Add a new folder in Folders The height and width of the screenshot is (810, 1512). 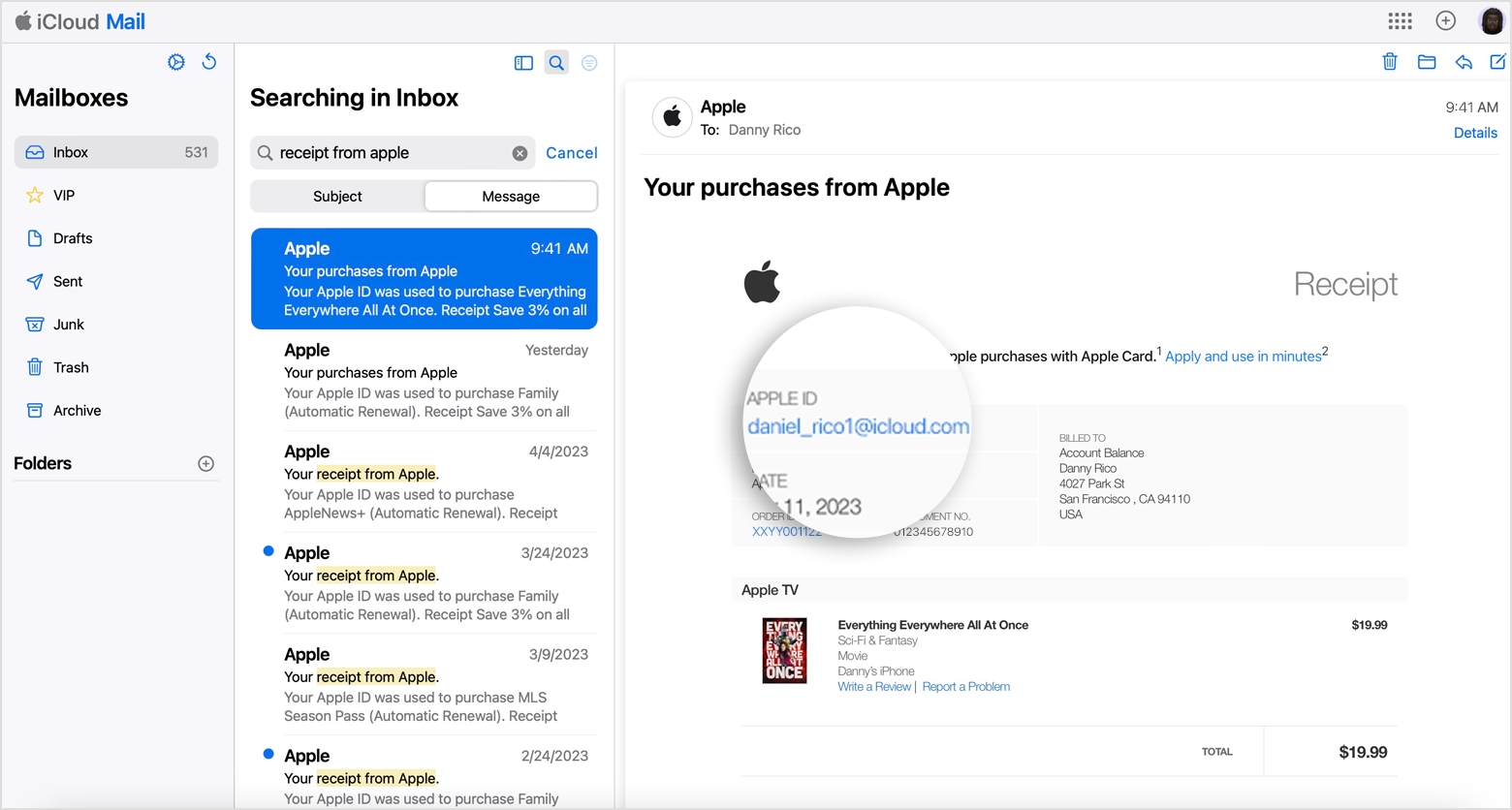[205, 464]
